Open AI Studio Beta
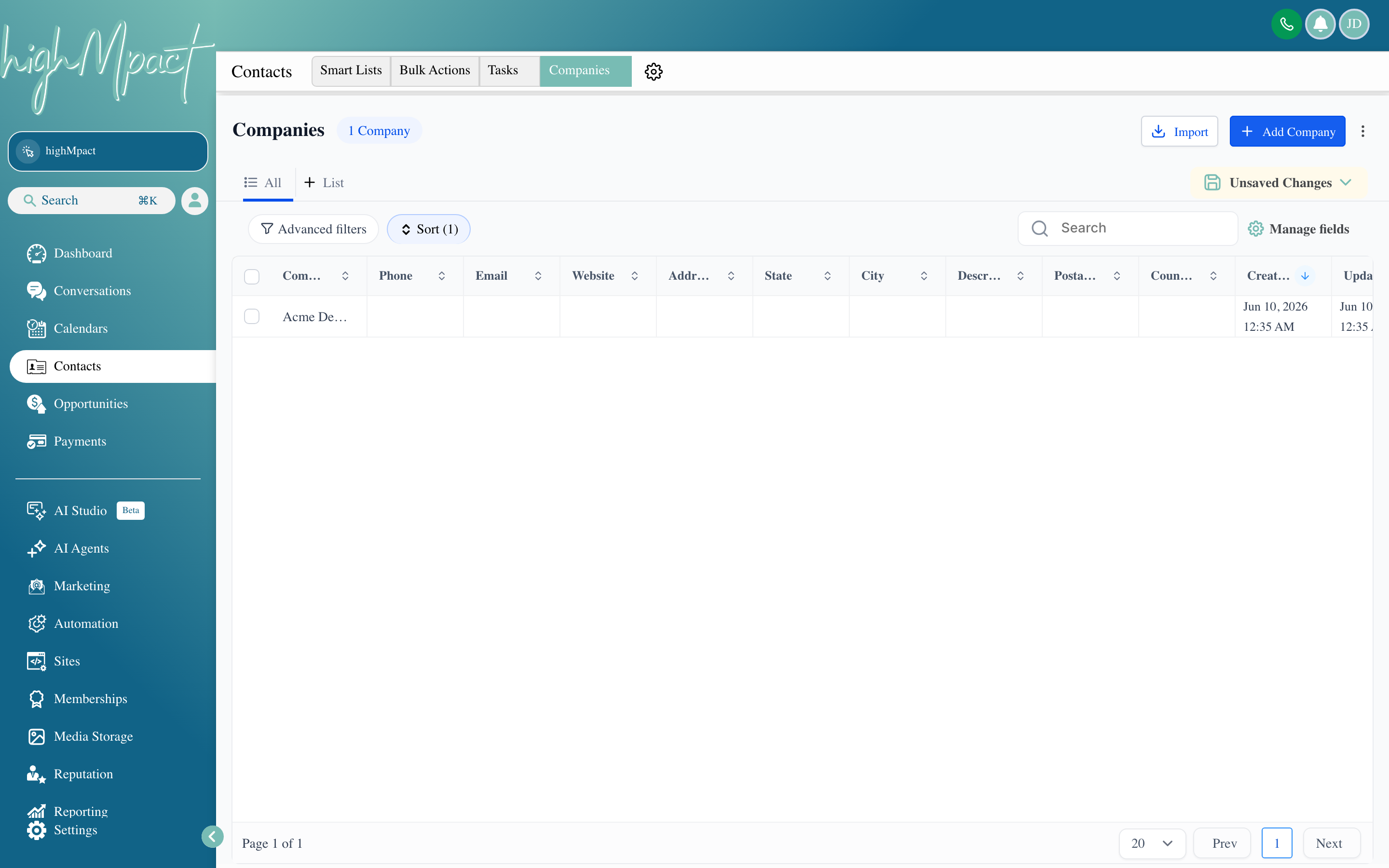The height and width of the screenshot is (868, 1389). [85, 510]
